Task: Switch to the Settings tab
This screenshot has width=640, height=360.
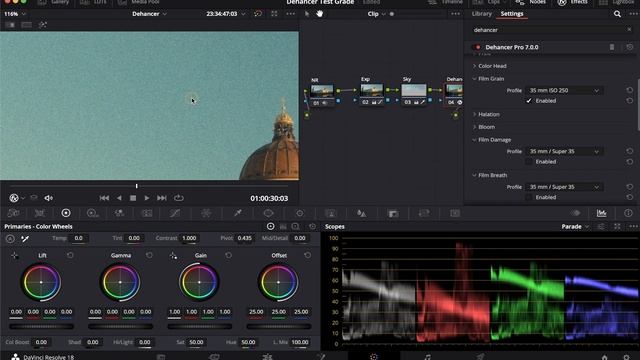Action: pos(512,13)
